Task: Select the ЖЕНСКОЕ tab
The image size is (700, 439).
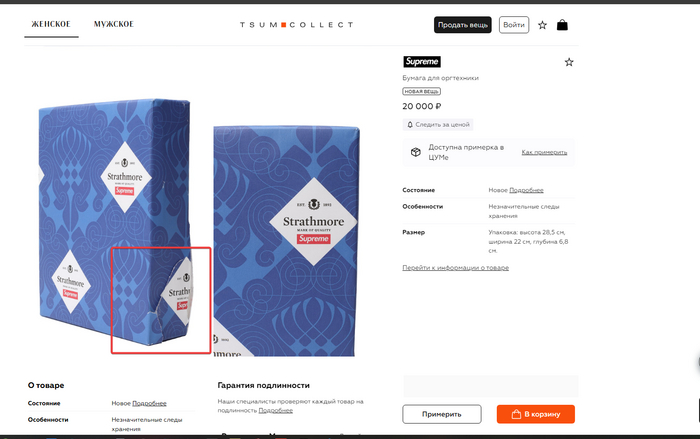Action: tap(51, 24)
